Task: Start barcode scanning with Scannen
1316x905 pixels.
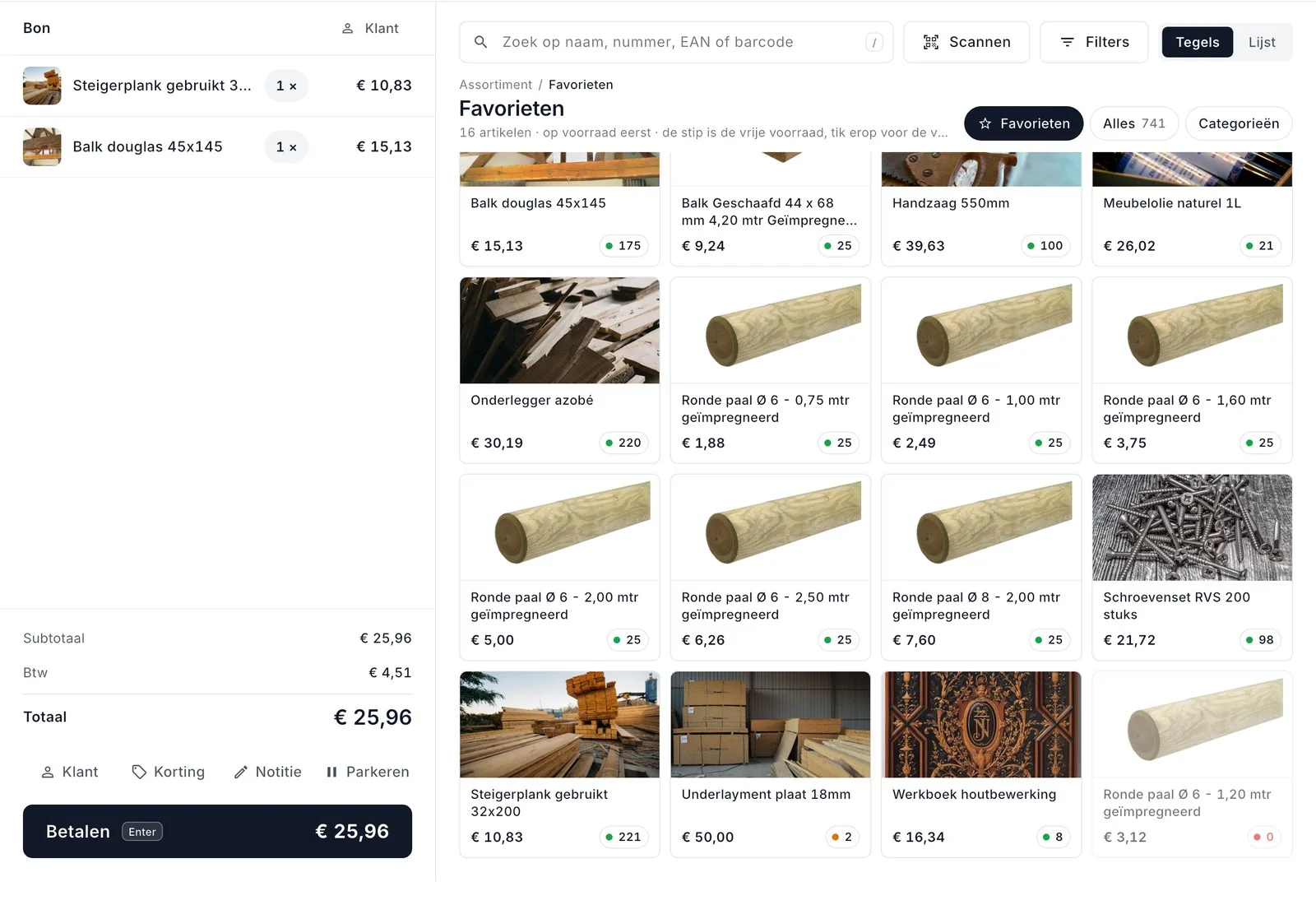Action: 966,42
